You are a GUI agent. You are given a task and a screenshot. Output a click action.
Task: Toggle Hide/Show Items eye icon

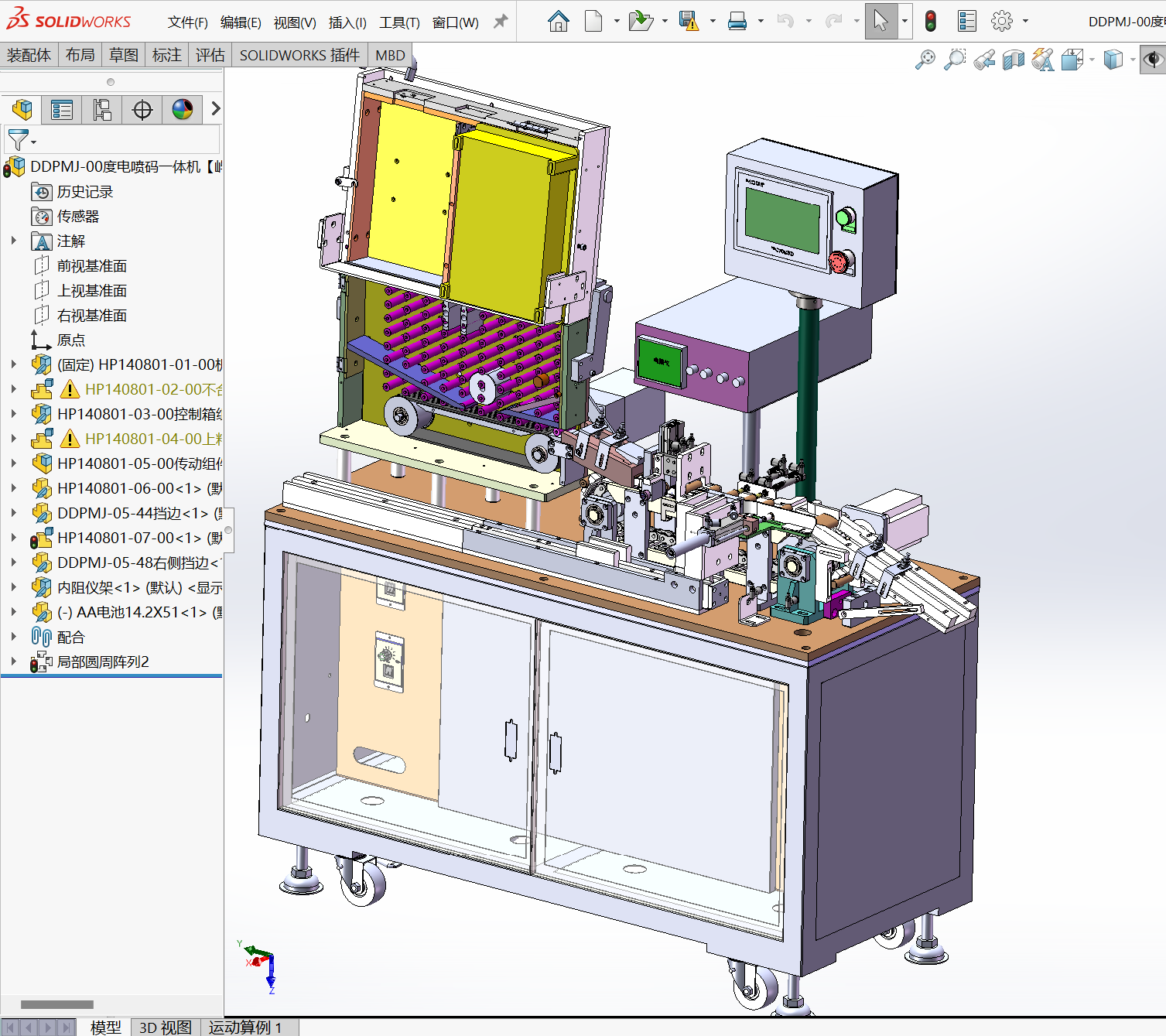1153,60
